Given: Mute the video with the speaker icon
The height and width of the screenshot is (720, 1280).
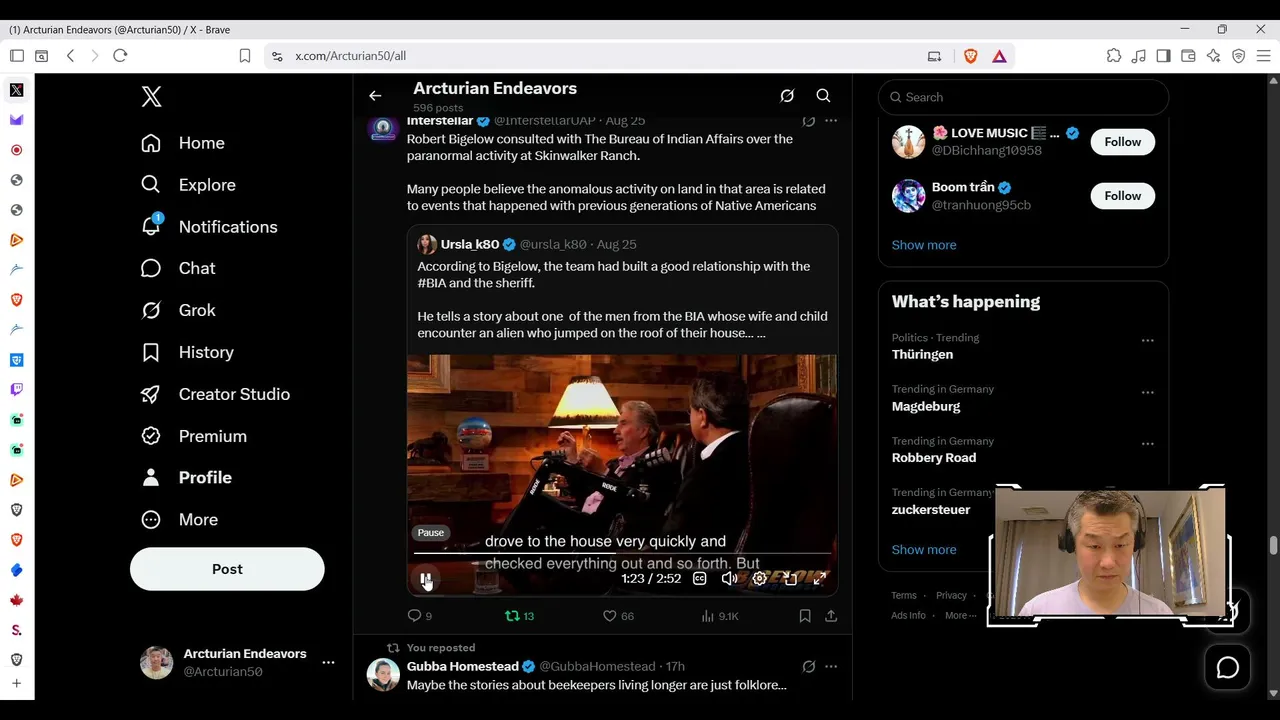Looking at the screenshot, I should [730, 578].
